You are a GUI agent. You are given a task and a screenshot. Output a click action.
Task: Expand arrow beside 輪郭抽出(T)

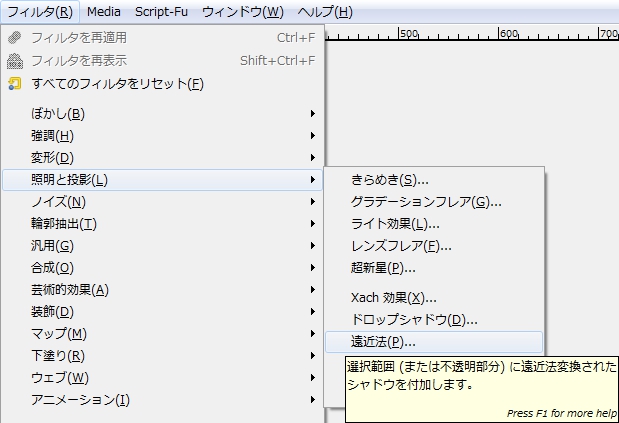(313, 224)
